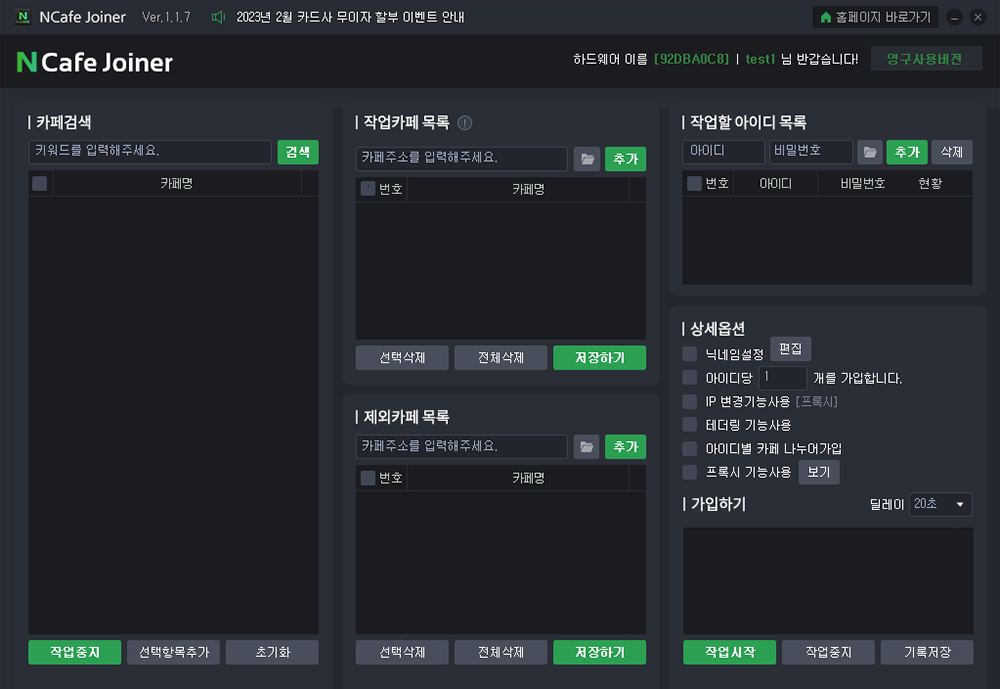This screenshot has height=689, width=1000.
Task: Click the 아이디 input field
Action: [723, 152]
